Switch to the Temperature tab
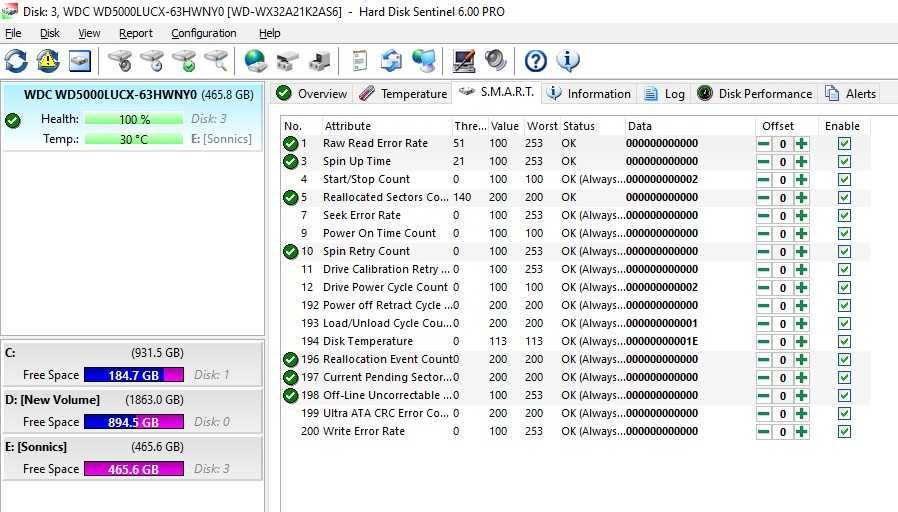This screenshot has height=512, width=898. [403, 93]
